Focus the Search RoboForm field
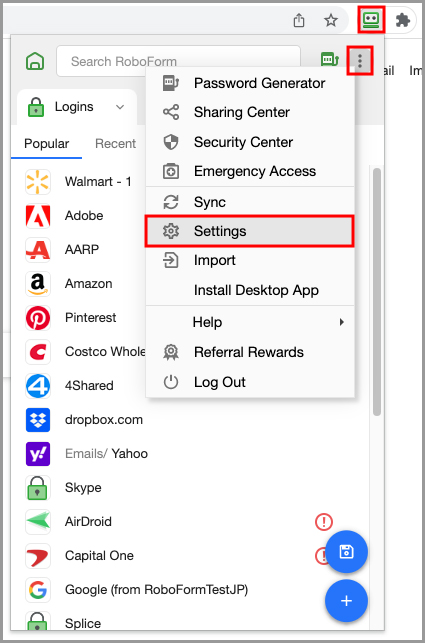This screenshot has width=425, height=643. point(178,61)
